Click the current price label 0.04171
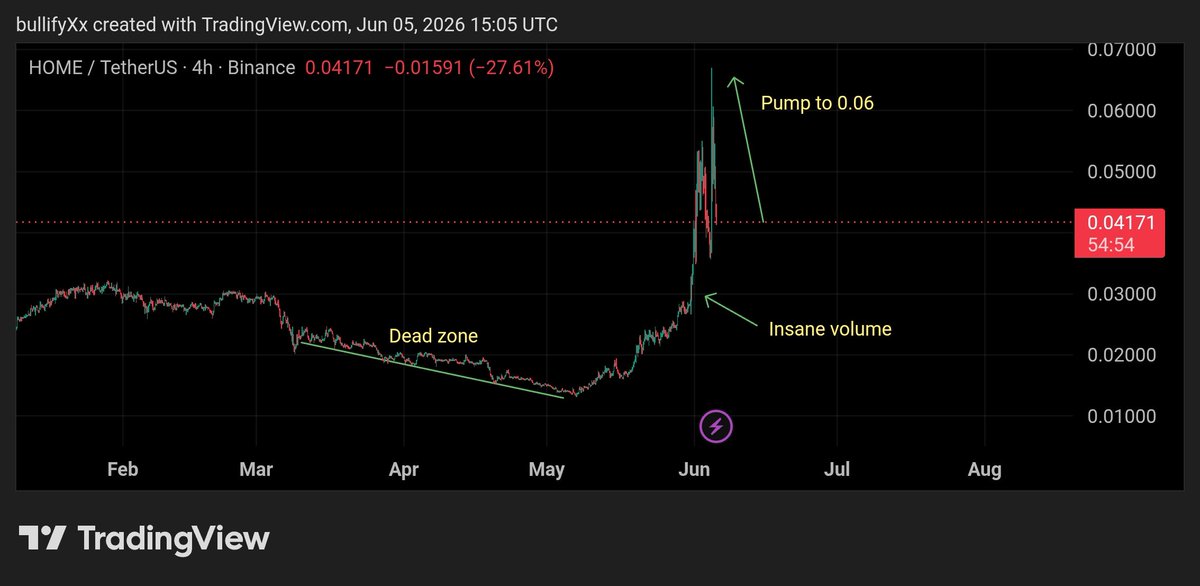The height and width of the screenshot is (586, 1200). point(1120,223)
